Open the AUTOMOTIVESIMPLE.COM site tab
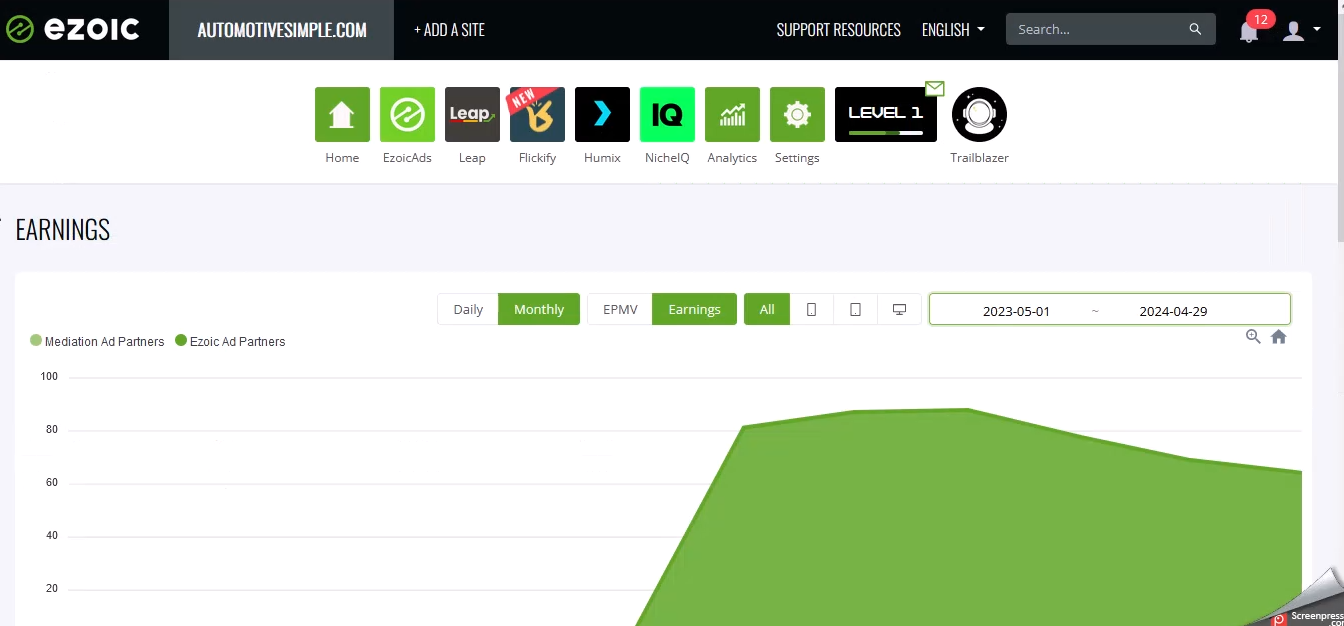Viewport: 1344px width, 626px height. pyautogui.click(x=282, y=30)
